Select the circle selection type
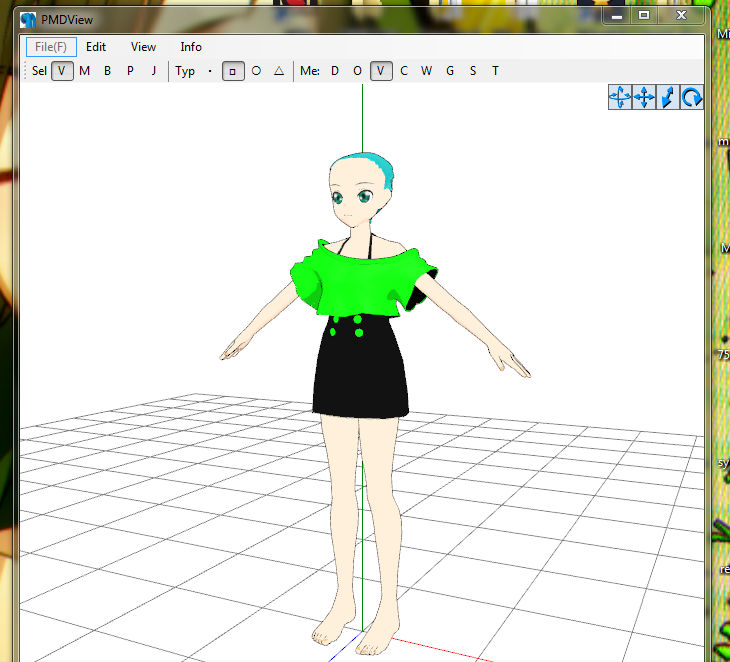The width and height of the screenshot is (730, 662). [x=256, y=71]
